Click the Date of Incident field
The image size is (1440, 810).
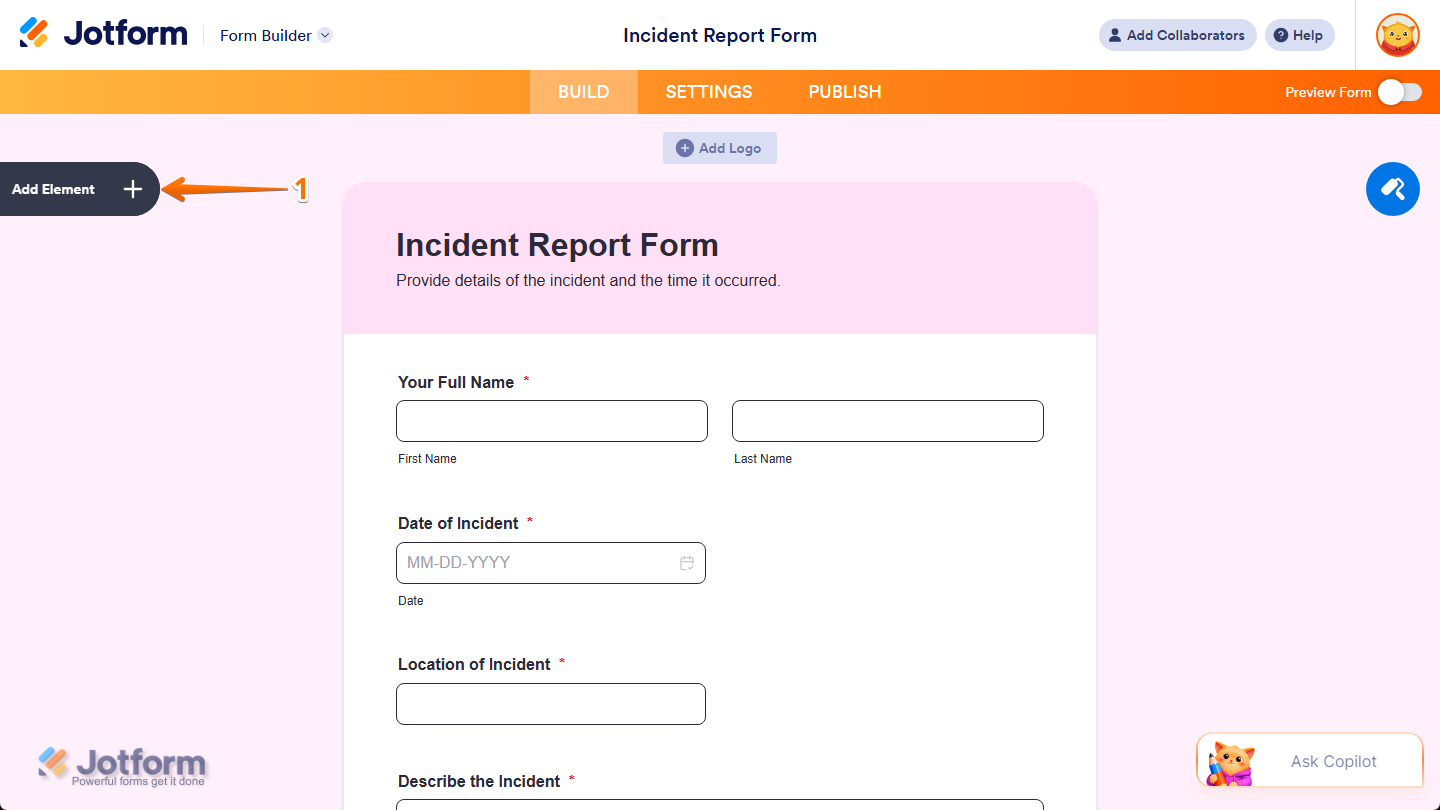pyautogui.click(x=551, y=563)
